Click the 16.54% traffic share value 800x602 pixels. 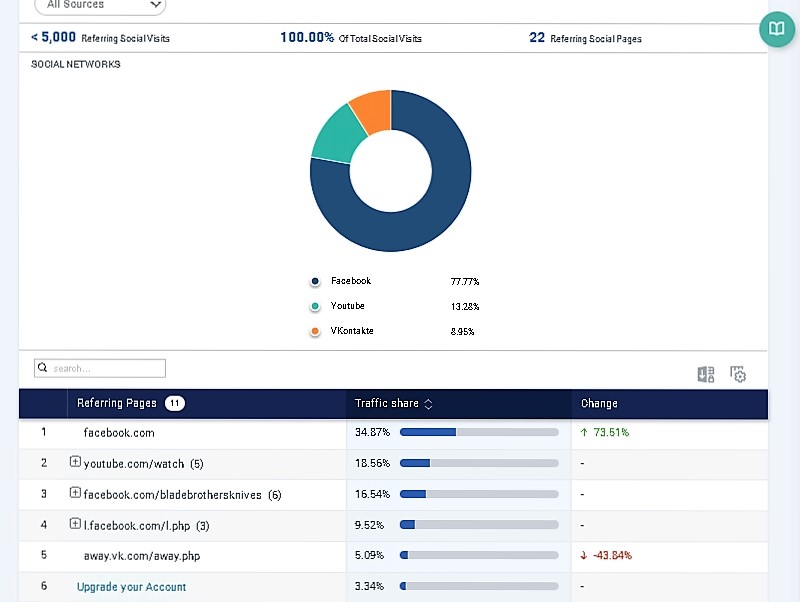click(x=372, y=494)
